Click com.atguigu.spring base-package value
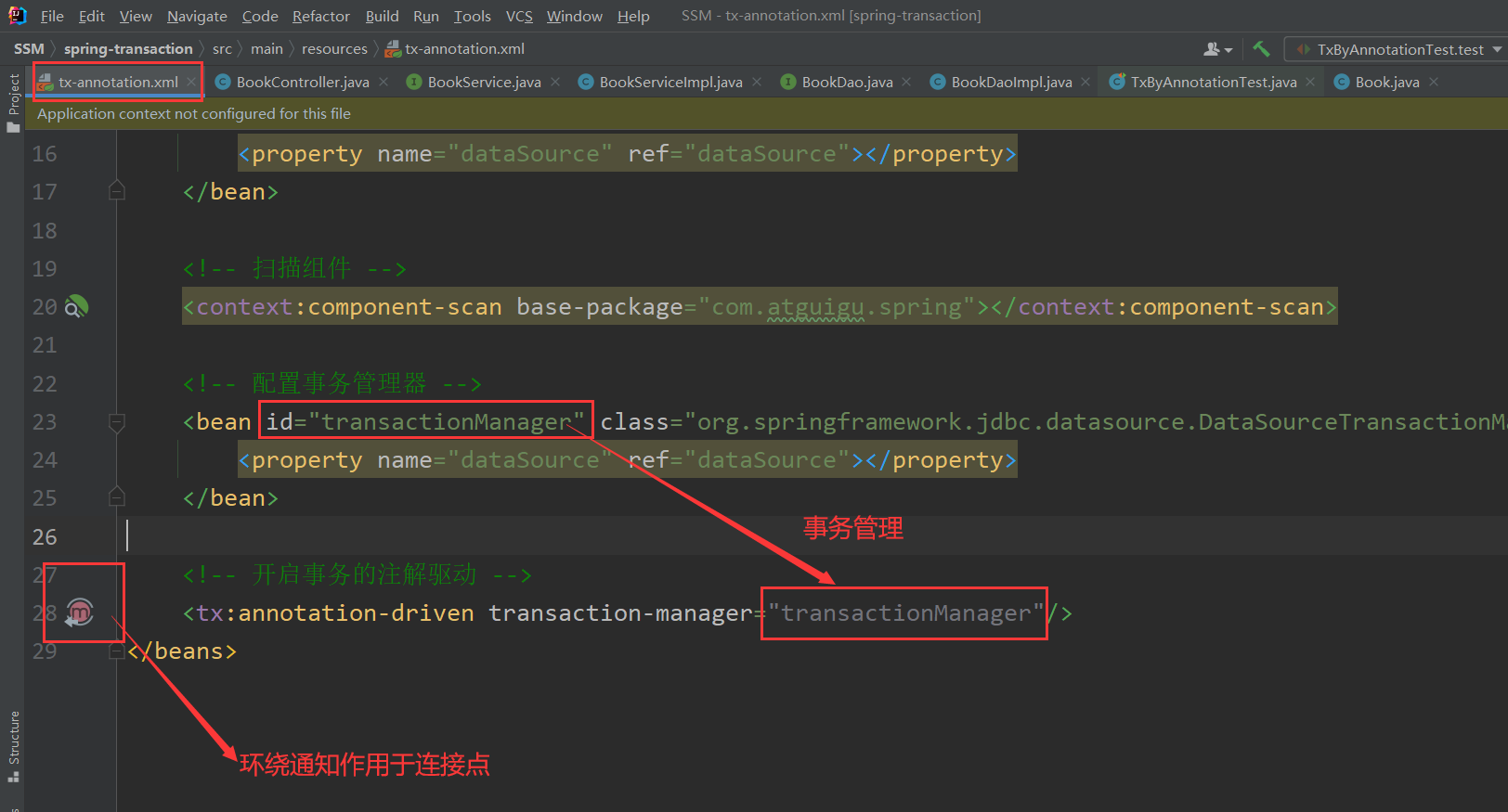Viewport: 1508px width, 812px height. pyautogui.click(x=837, y=307)
